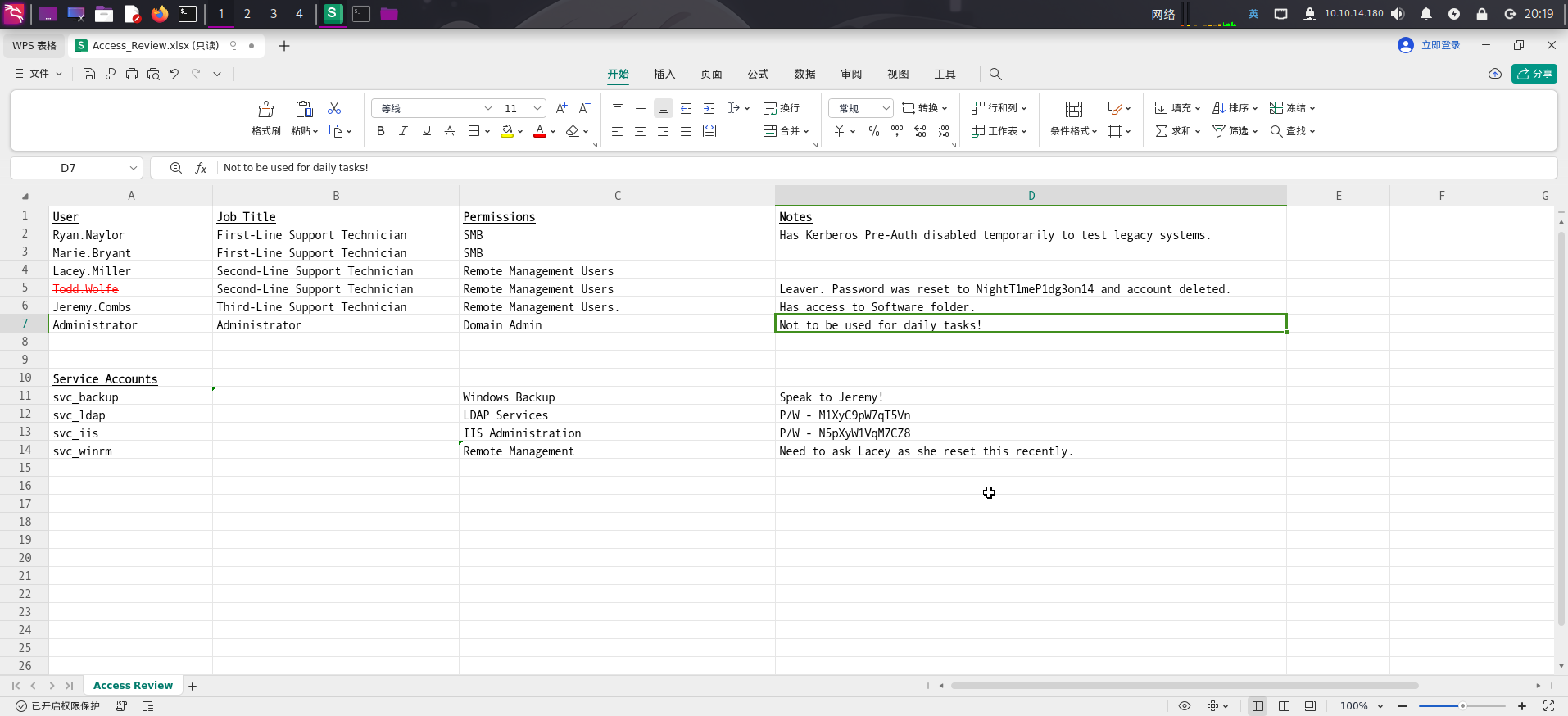The image size is (1568, 716).
Task: Open the 数据 (Data) ribbon tab
Action: pos(804,74)
